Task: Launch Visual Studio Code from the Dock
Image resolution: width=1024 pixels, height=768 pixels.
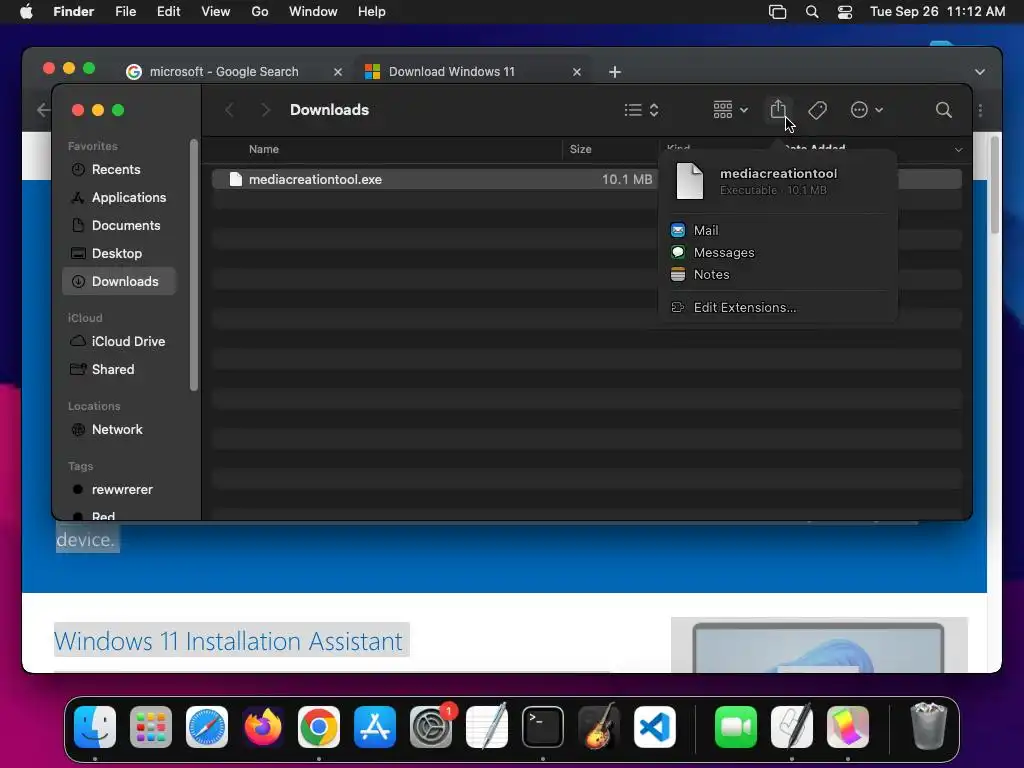Action: click(654, 727)
